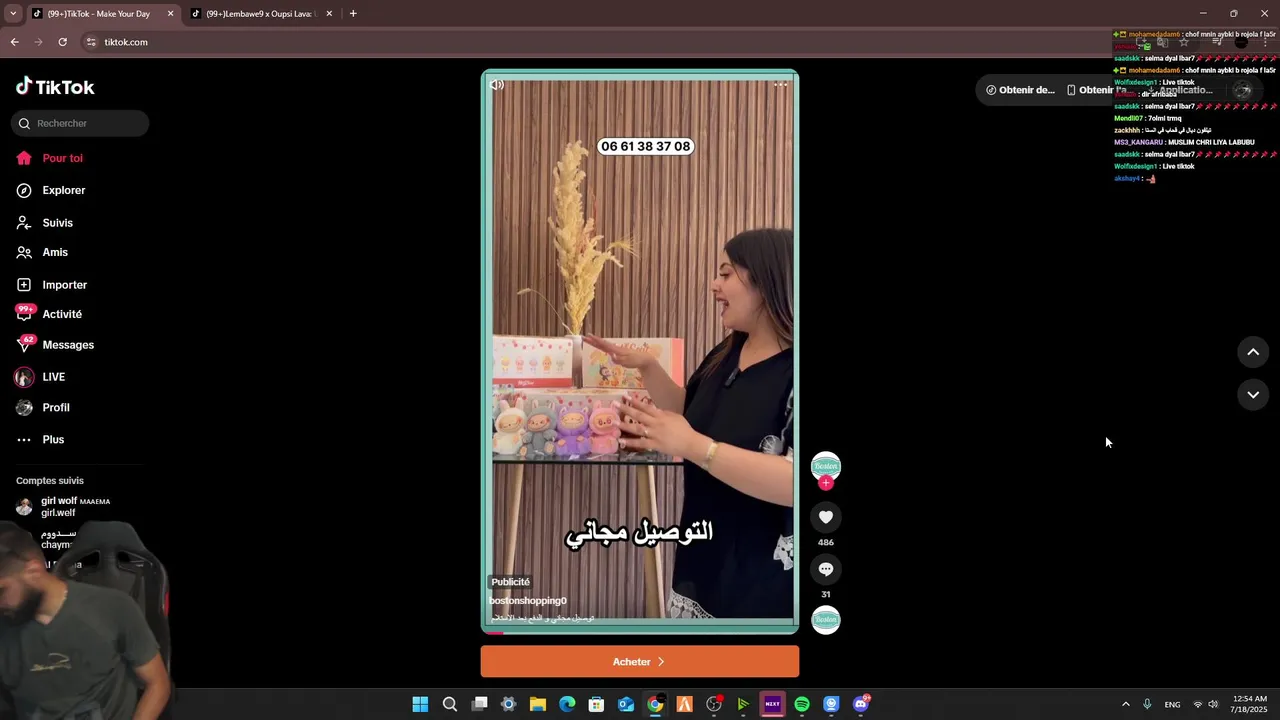Open the purple NEXT app on taskbar

point(772,704)
